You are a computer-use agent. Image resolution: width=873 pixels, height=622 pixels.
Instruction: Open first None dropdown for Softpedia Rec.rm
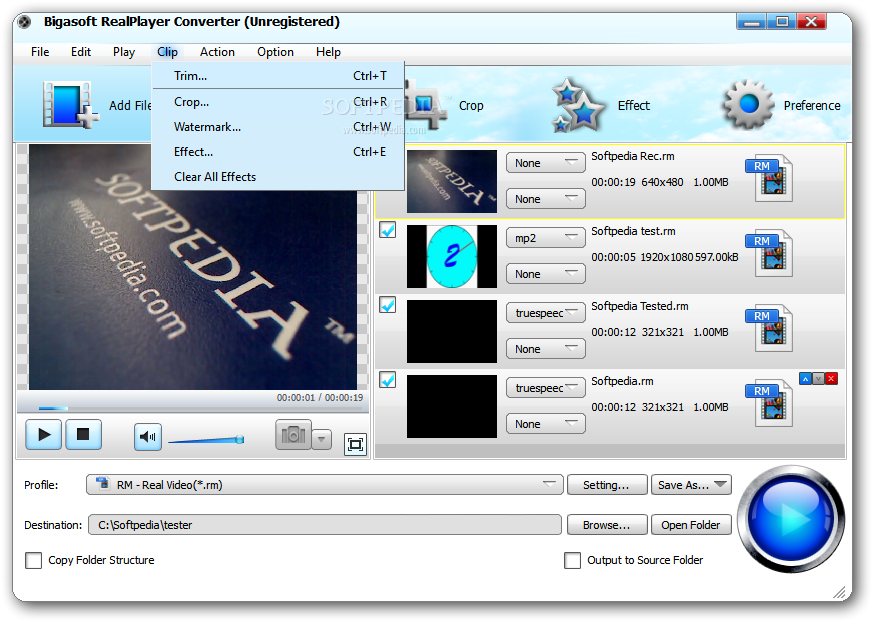[546, 163]
